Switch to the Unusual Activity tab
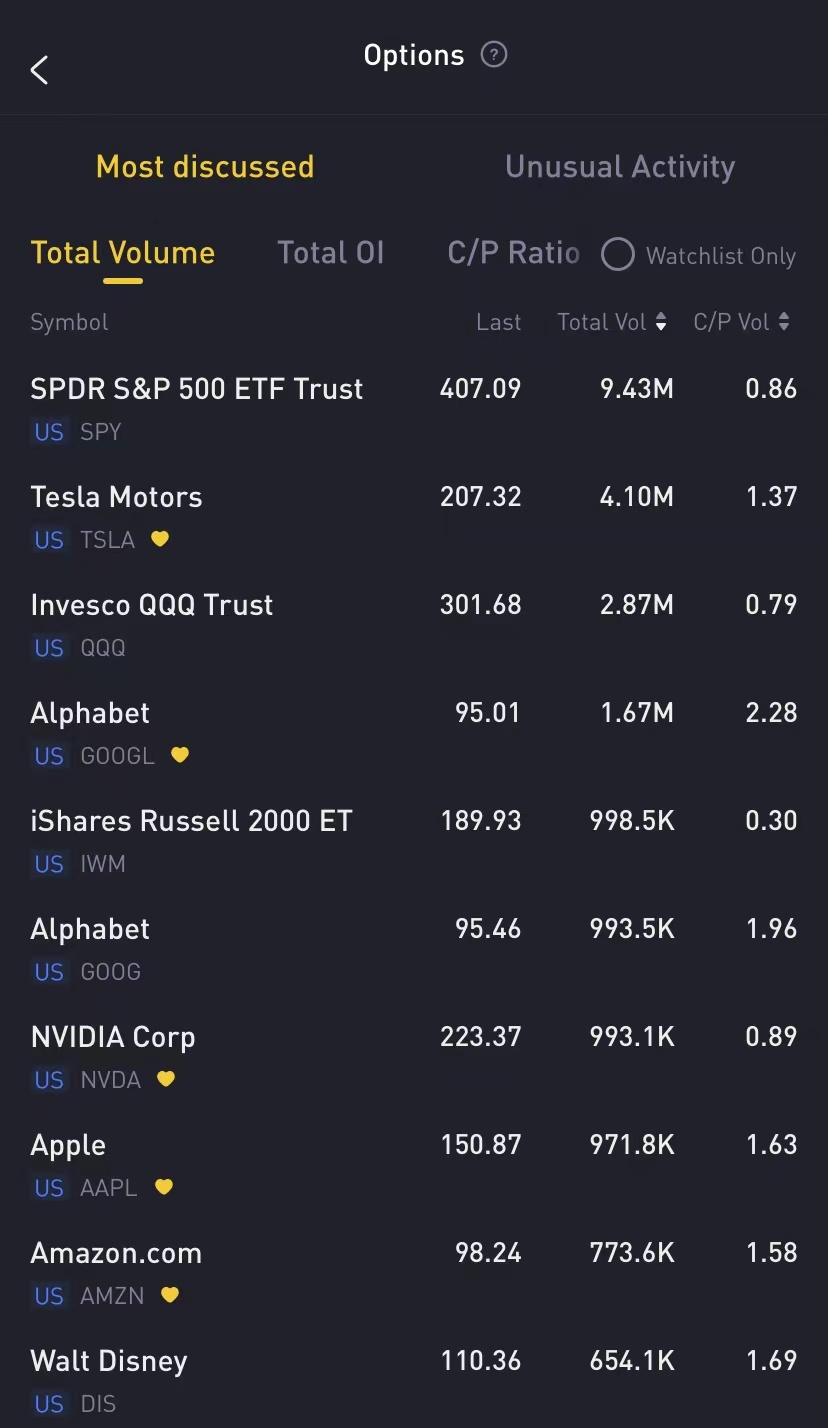This screenshot has width=828, height=1428. [x=620, y=167]
